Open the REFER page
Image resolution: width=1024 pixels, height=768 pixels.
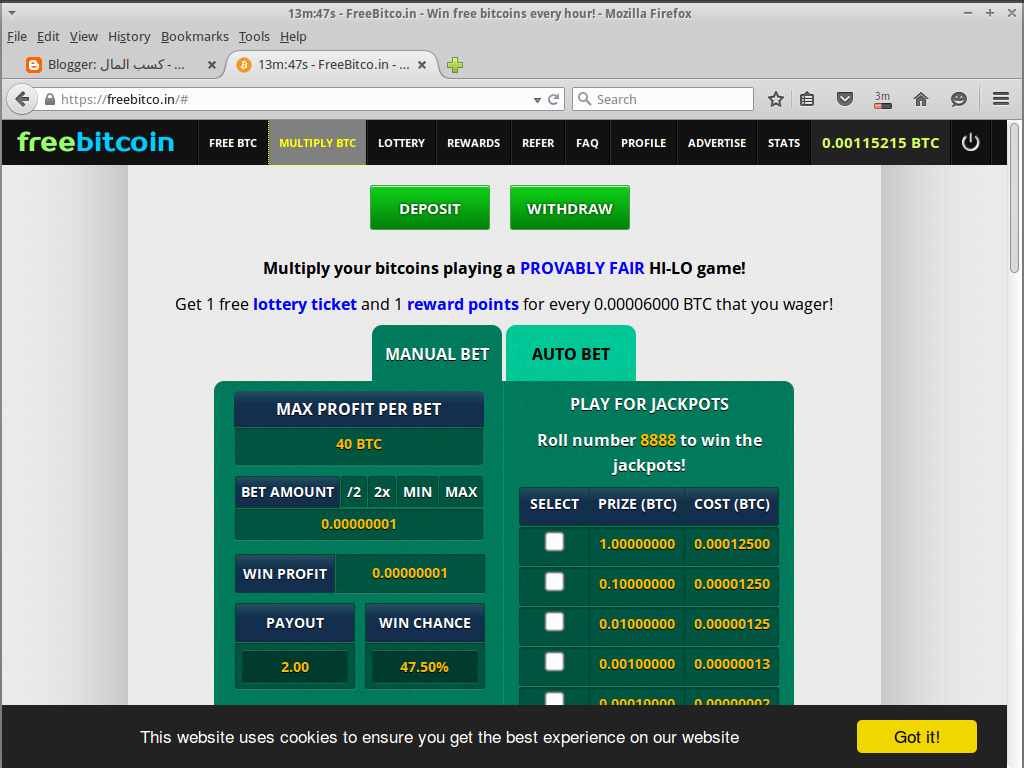point(538,142)
